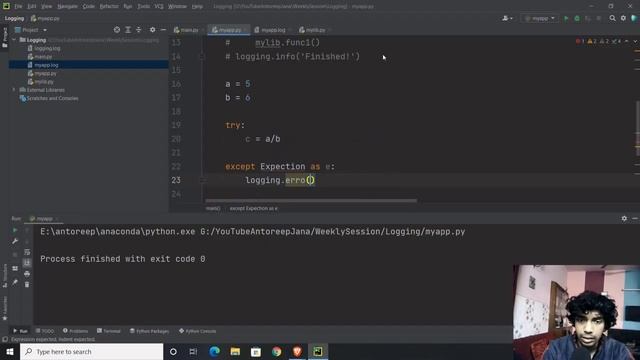Switch to main.py editor tab
This screenshot has width=640, height=360.
tap(186, 30)
